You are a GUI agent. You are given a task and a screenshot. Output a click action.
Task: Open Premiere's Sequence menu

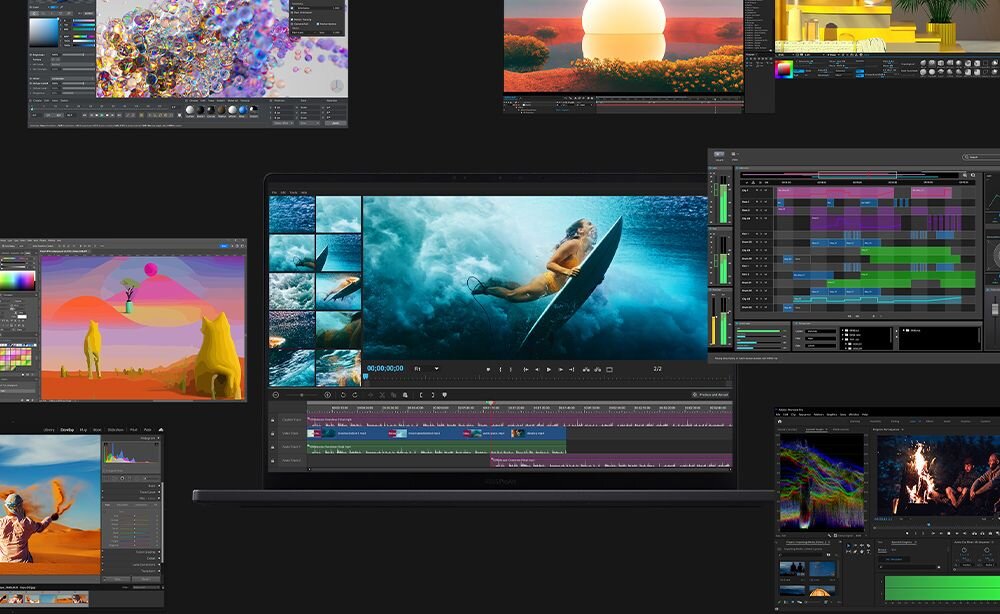click(x=804, y=416)
